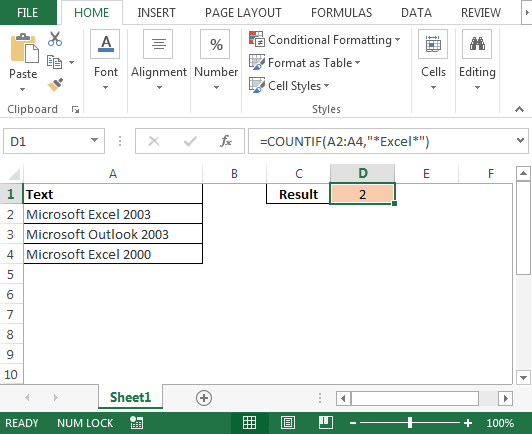Click zoom out minus button
The image size is (532, 434).
353,423
